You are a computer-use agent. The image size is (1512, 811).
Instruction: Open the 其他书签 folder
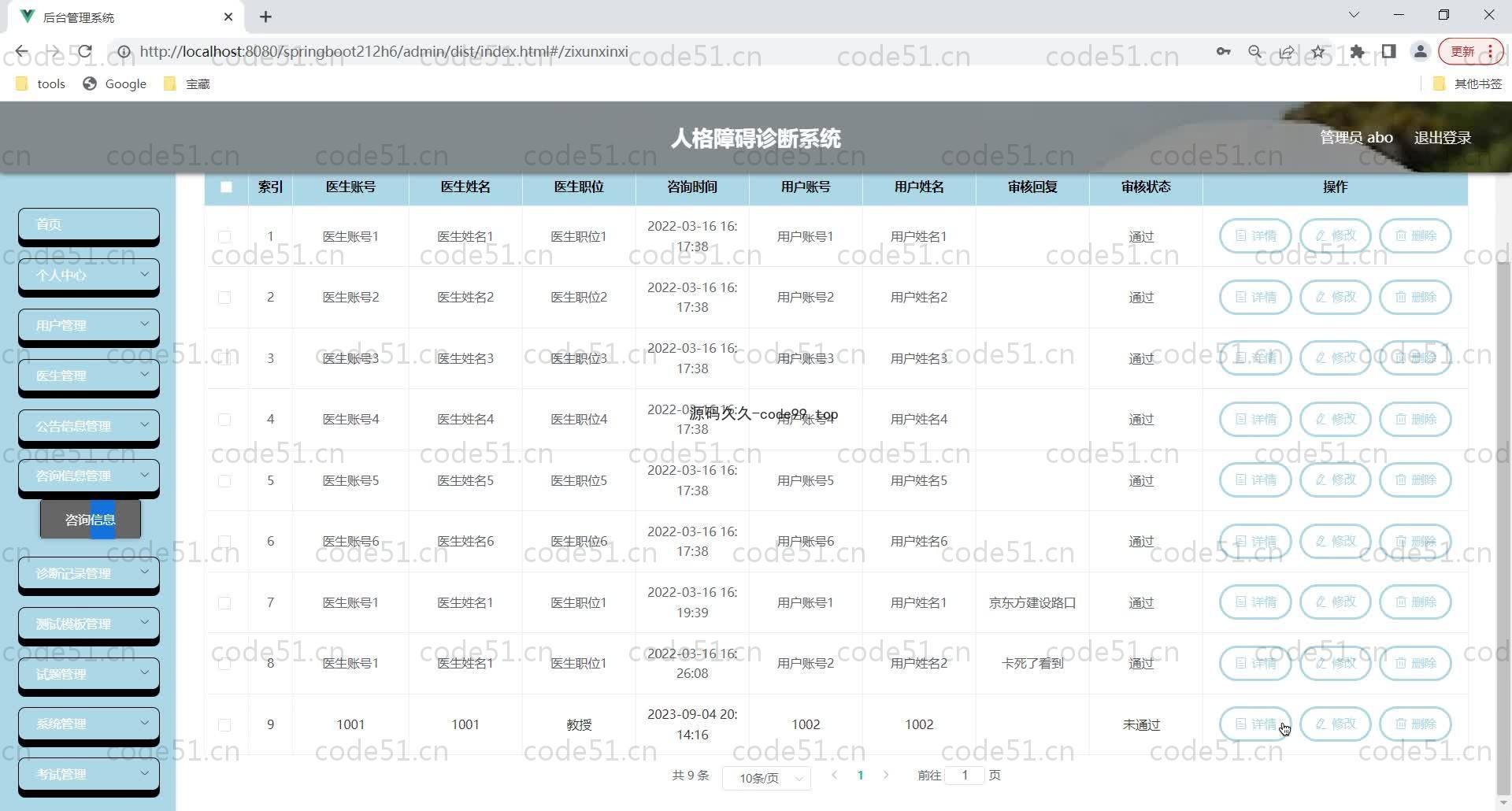(1468, 83)
